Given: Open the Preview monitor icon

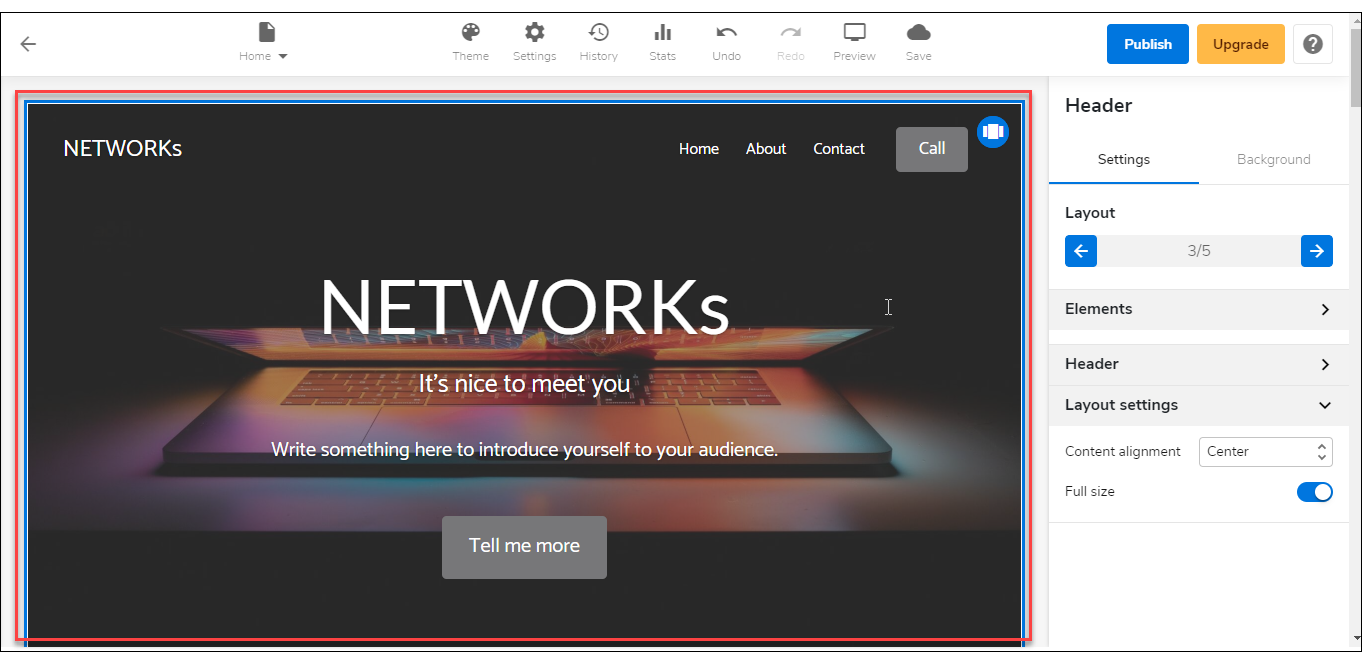Looking at the screenshot, I should click(854, 43).
